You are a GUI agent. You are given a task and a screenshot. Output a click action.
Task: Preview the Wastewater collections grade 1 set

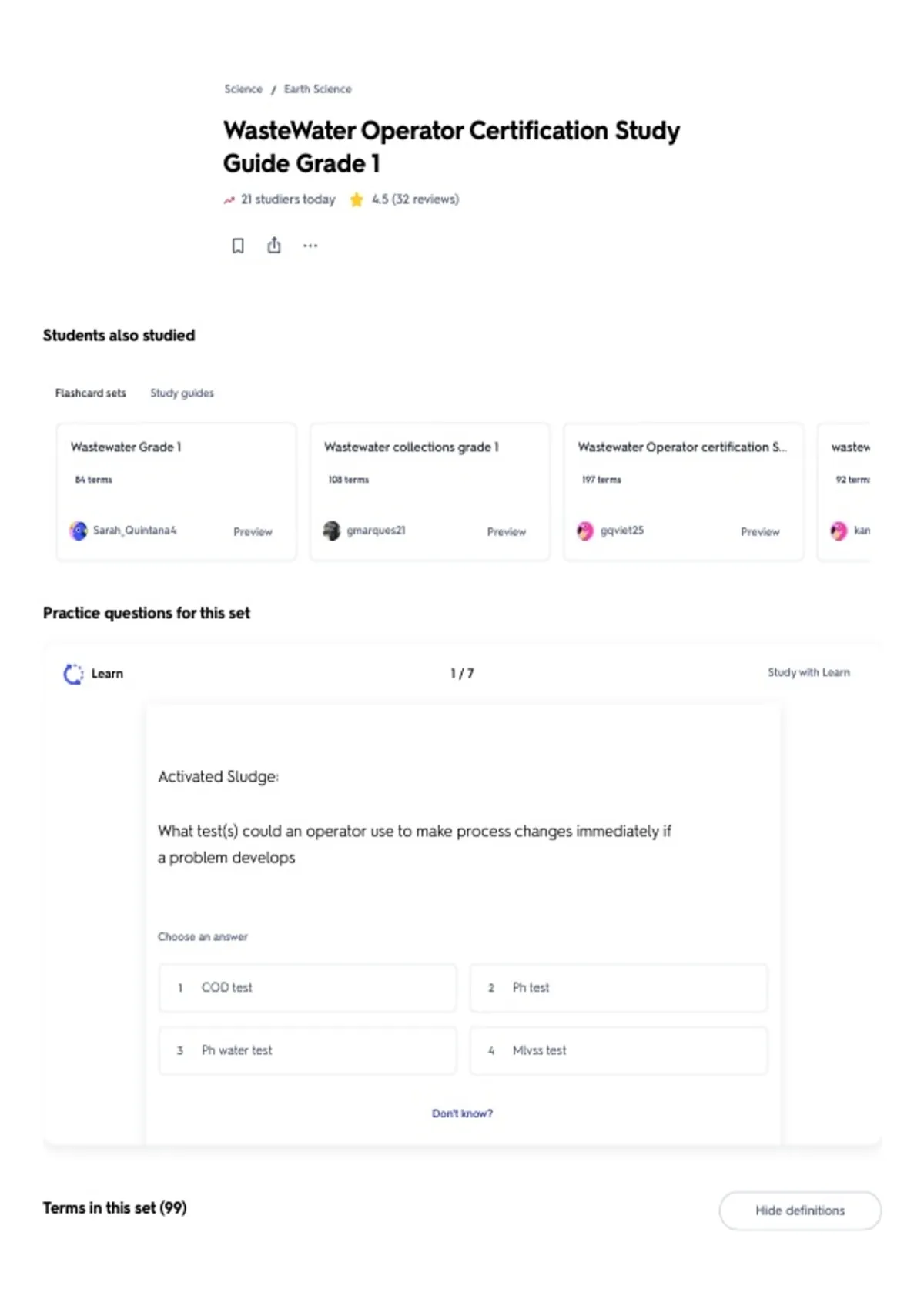(x=506, y=531)
